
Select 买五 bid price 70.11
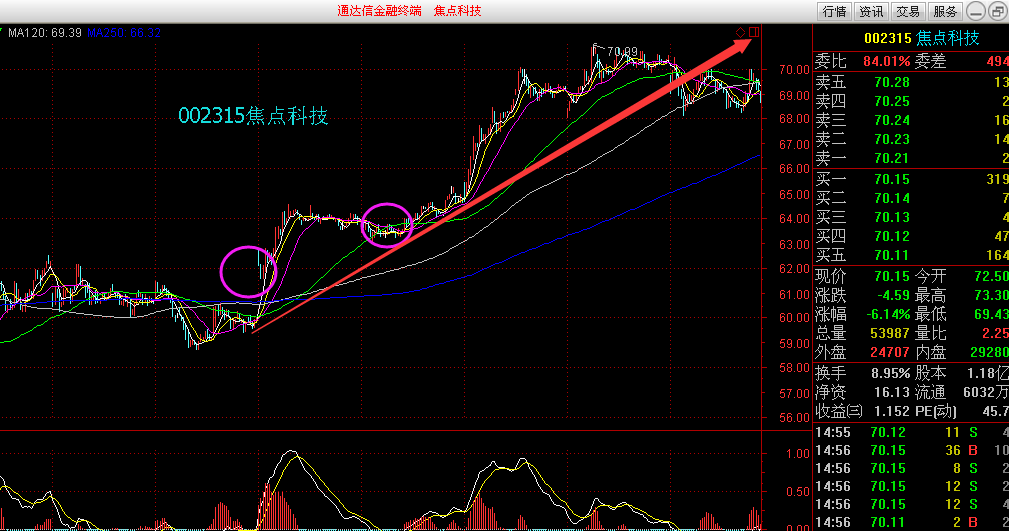[x=892, y=256]
